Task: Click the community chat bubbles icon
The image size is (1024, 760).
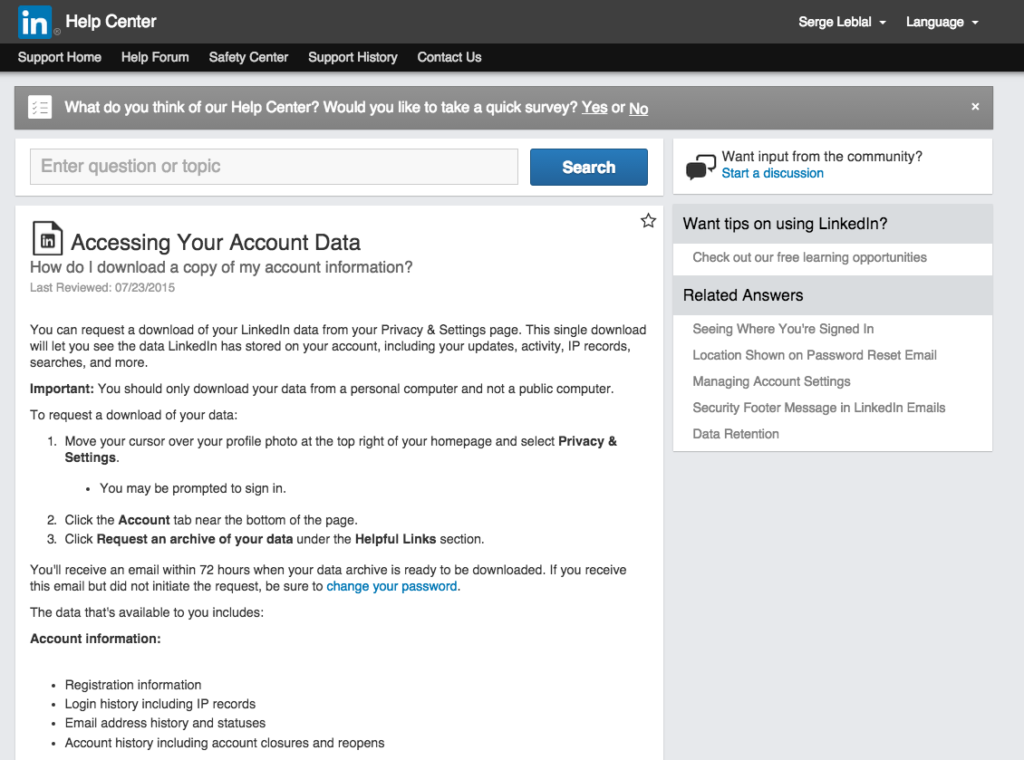Action: coord(701,166)
